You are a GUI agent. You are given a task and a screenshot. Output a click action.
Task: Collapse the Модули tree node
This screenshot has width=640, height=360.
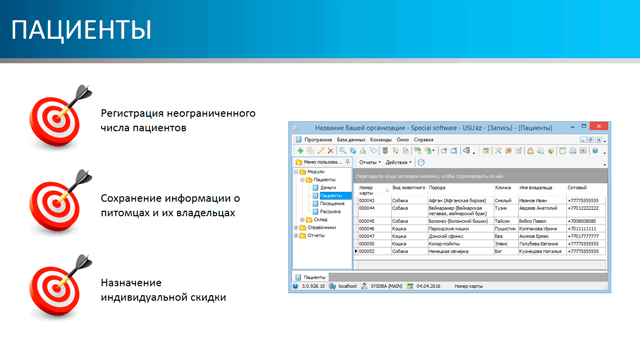296,172
